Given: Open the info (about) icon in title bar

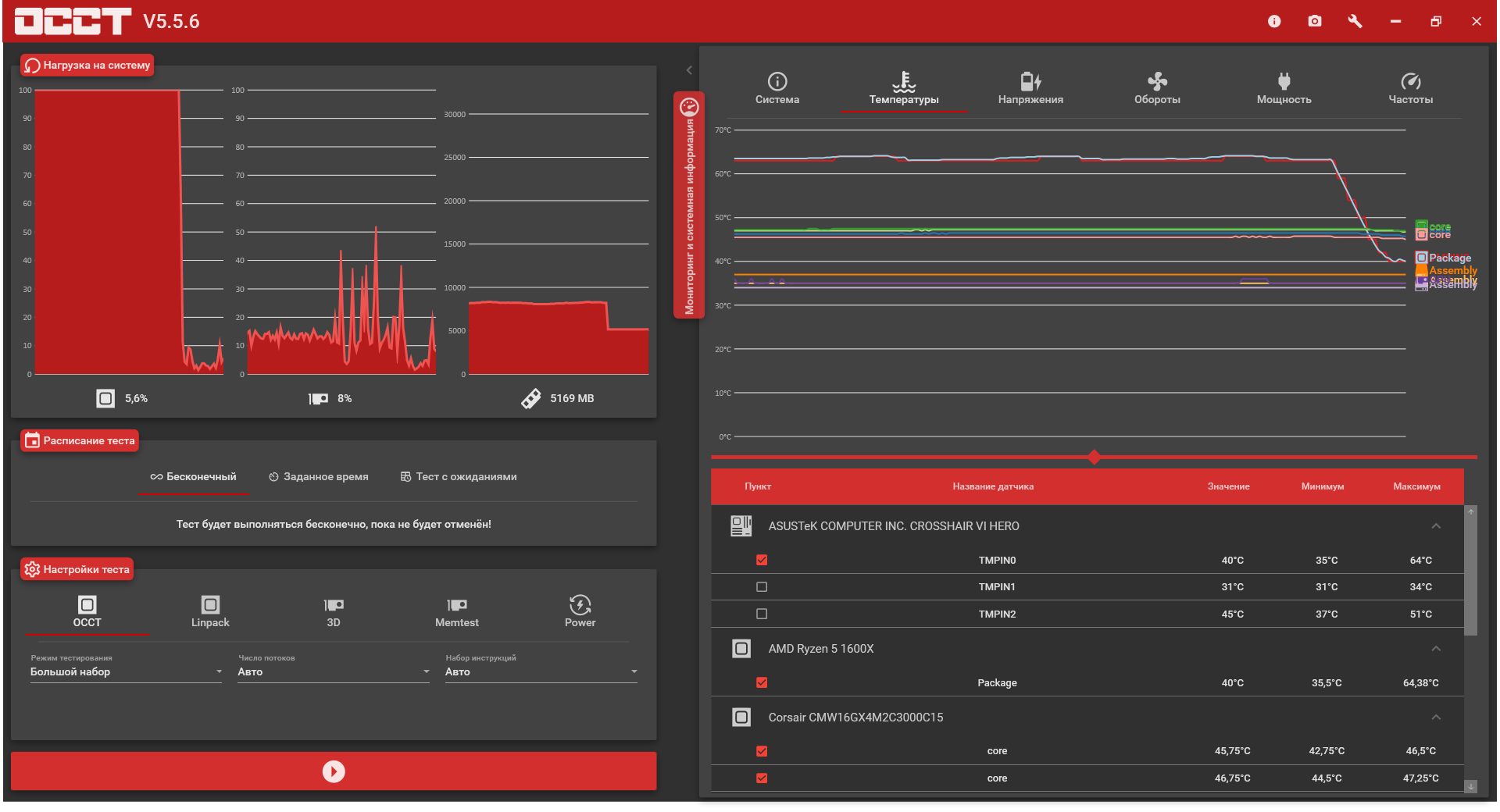Looking at the screenshot, I should [1274, 21].
